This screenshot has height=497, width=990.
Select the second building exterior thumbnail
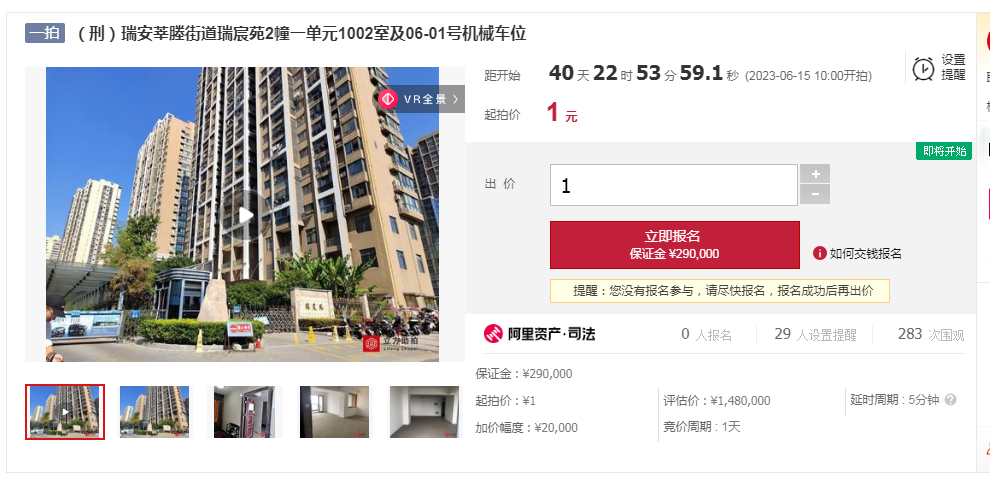point(155,412)
